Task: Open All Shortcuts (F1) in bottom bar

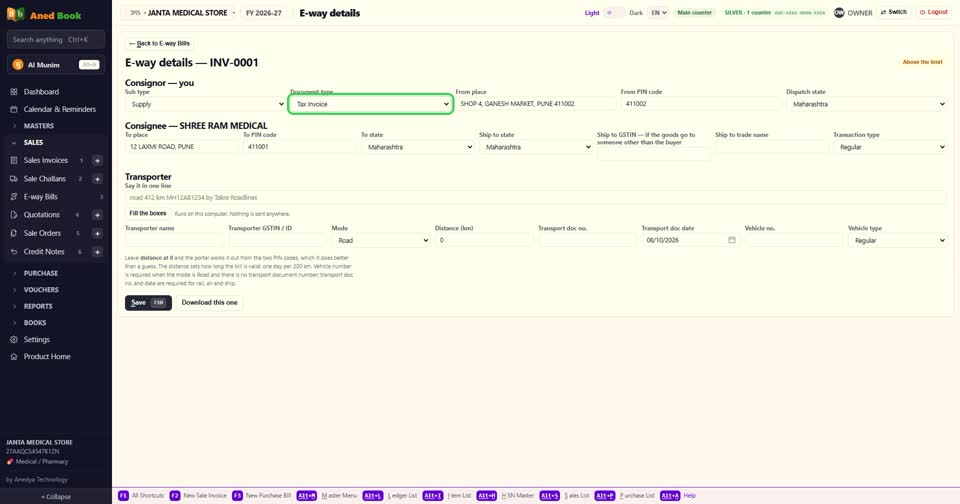Action: tap(141, 495)
